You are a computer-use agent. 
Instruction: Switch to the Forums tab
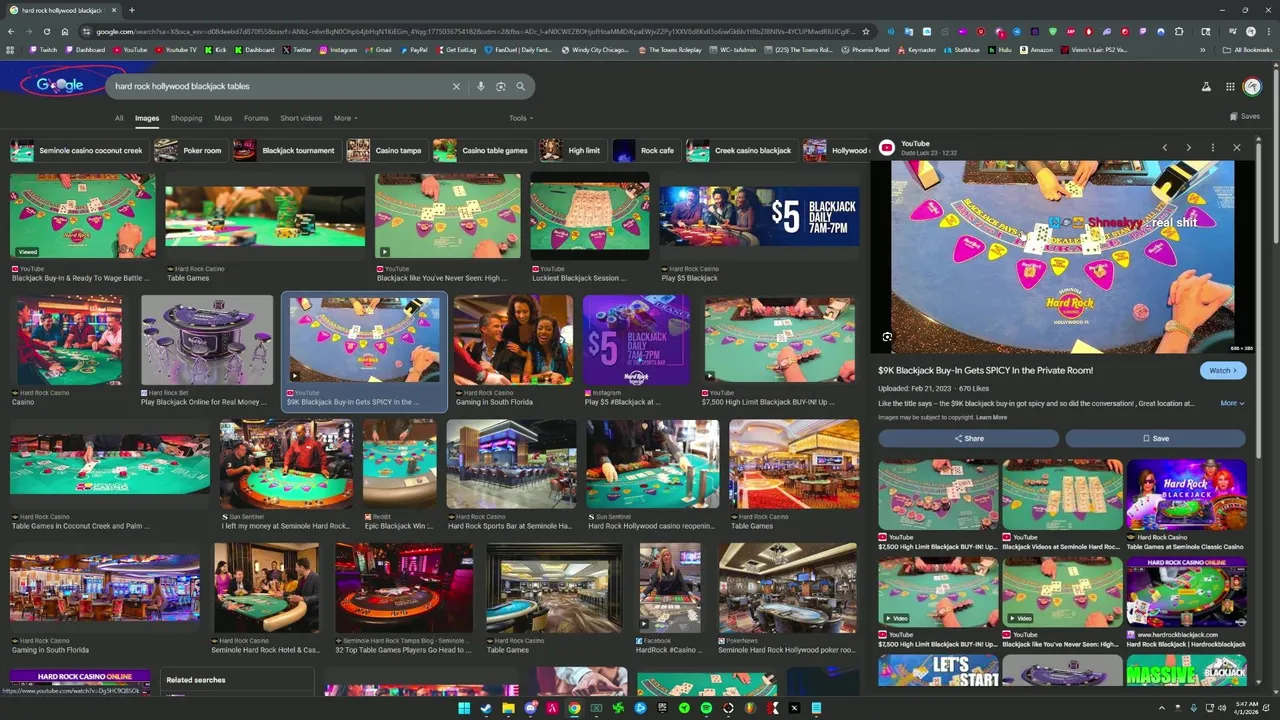click(256, 118)
